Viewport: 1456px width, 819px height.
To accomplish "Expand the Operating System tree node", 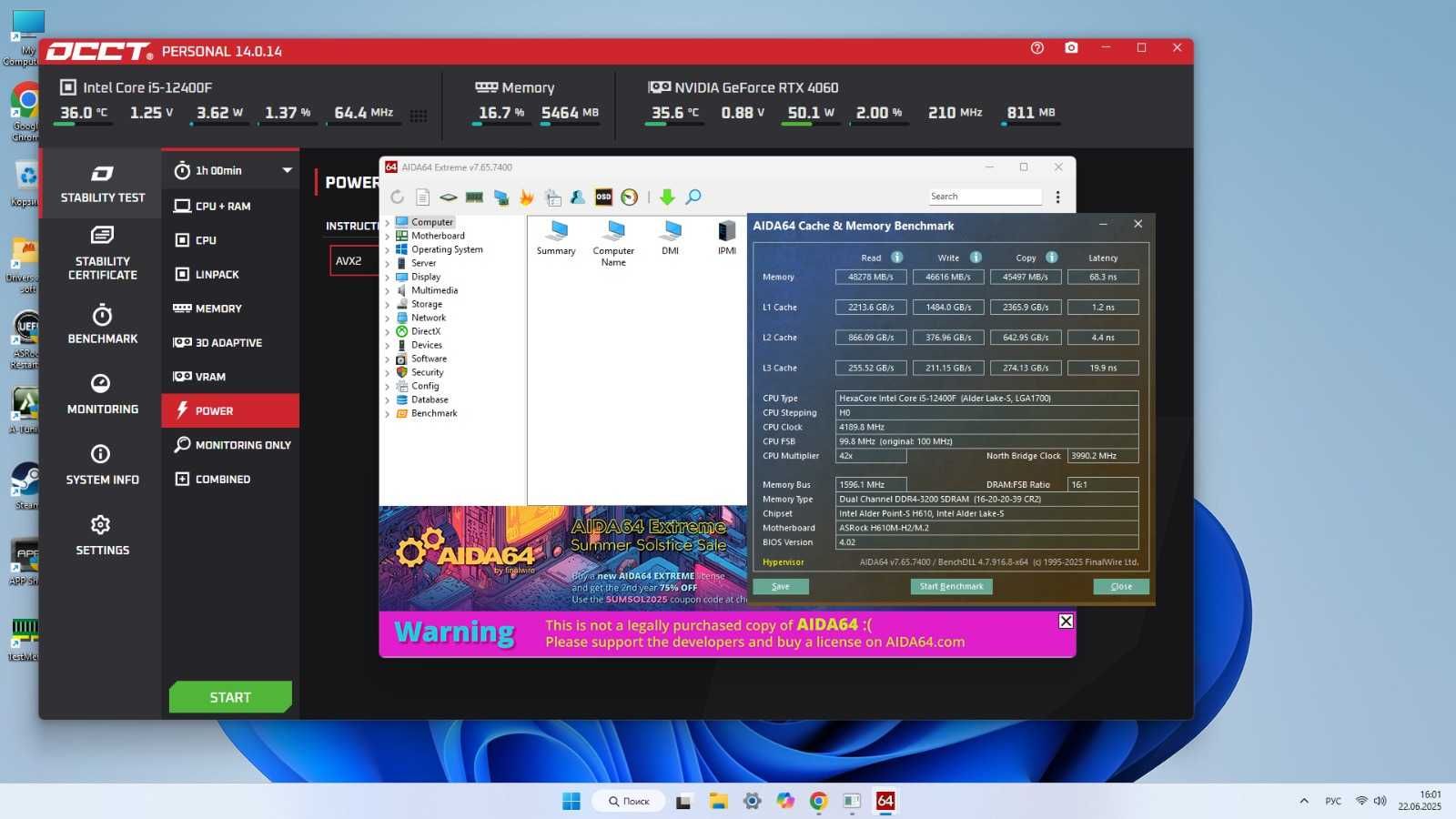I will tap(388, 249).
